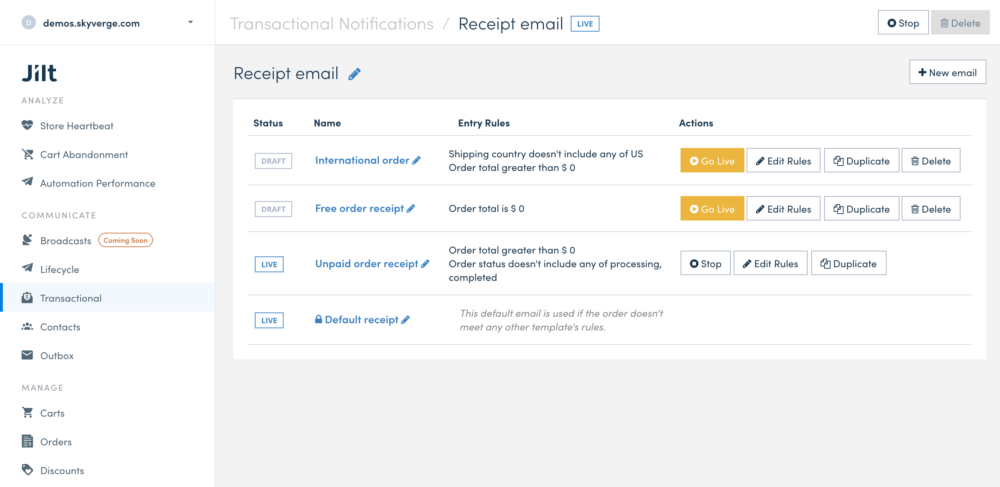Click the pencil icon beside International order

tap(416, 161)
